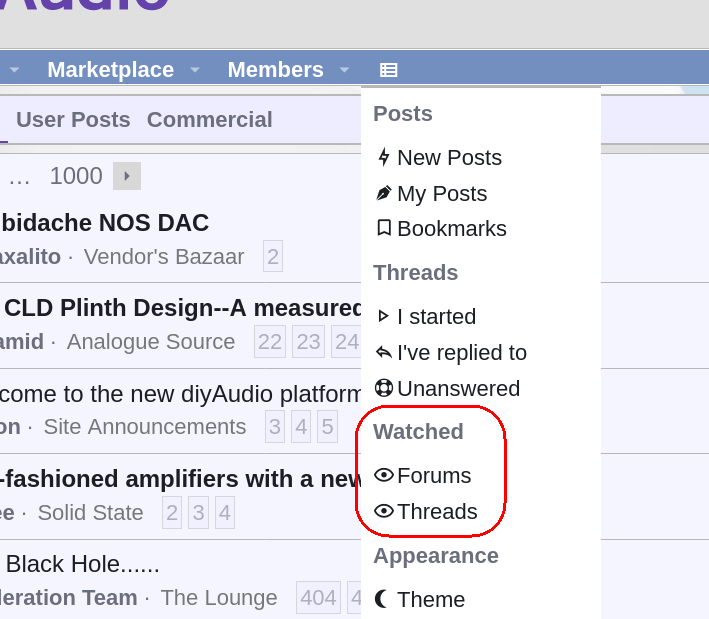Click the list menu icon in navbar
The height and width of the screenshot is (619, 709).
point(388,70)
